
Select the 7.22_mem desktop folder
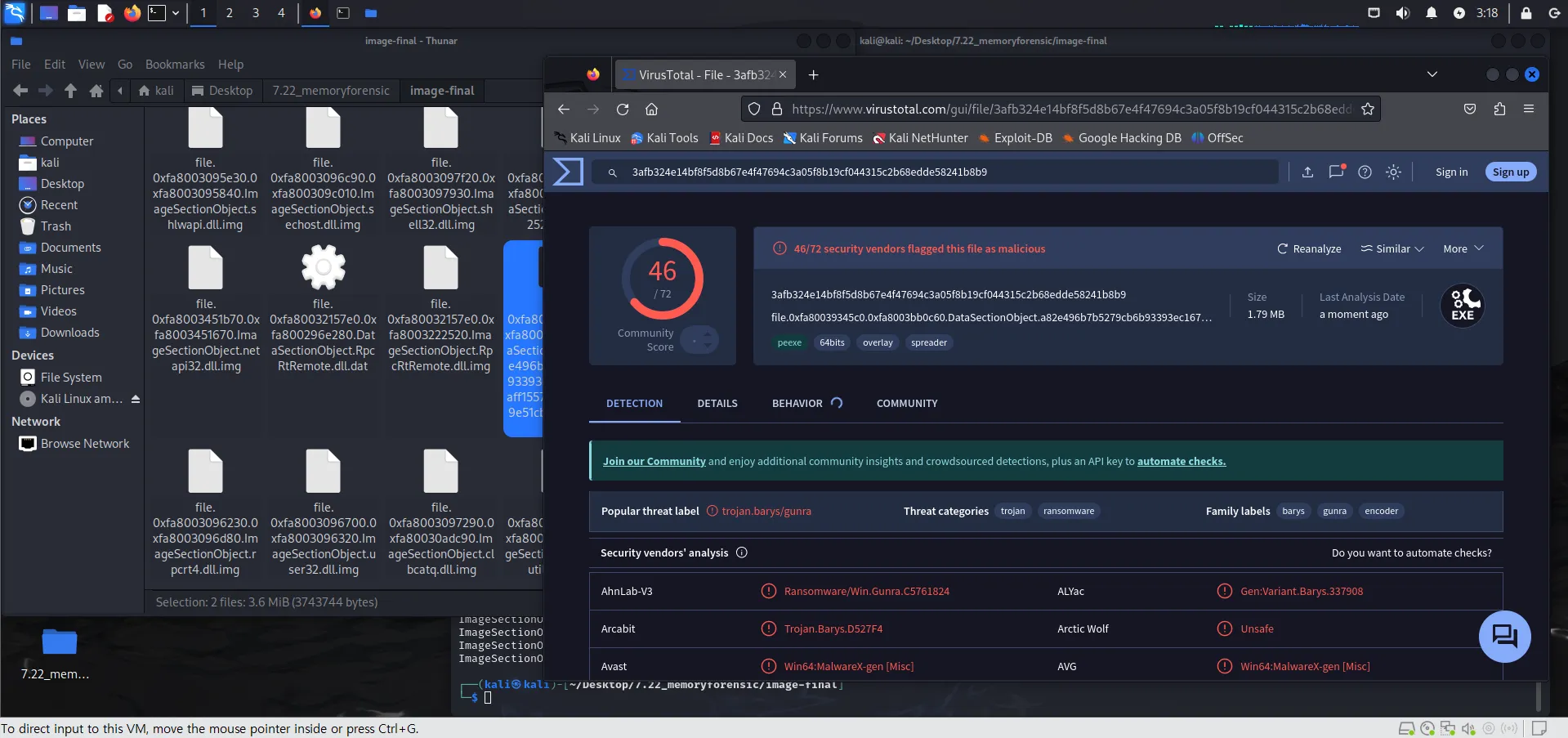[x=56, y=653]
